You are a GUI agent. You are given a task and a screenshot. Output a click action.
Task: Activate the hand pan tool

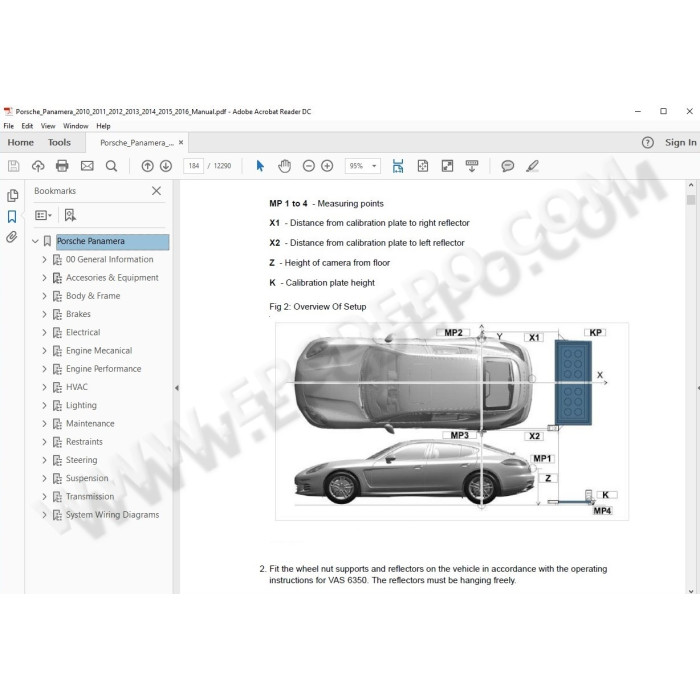284,166
